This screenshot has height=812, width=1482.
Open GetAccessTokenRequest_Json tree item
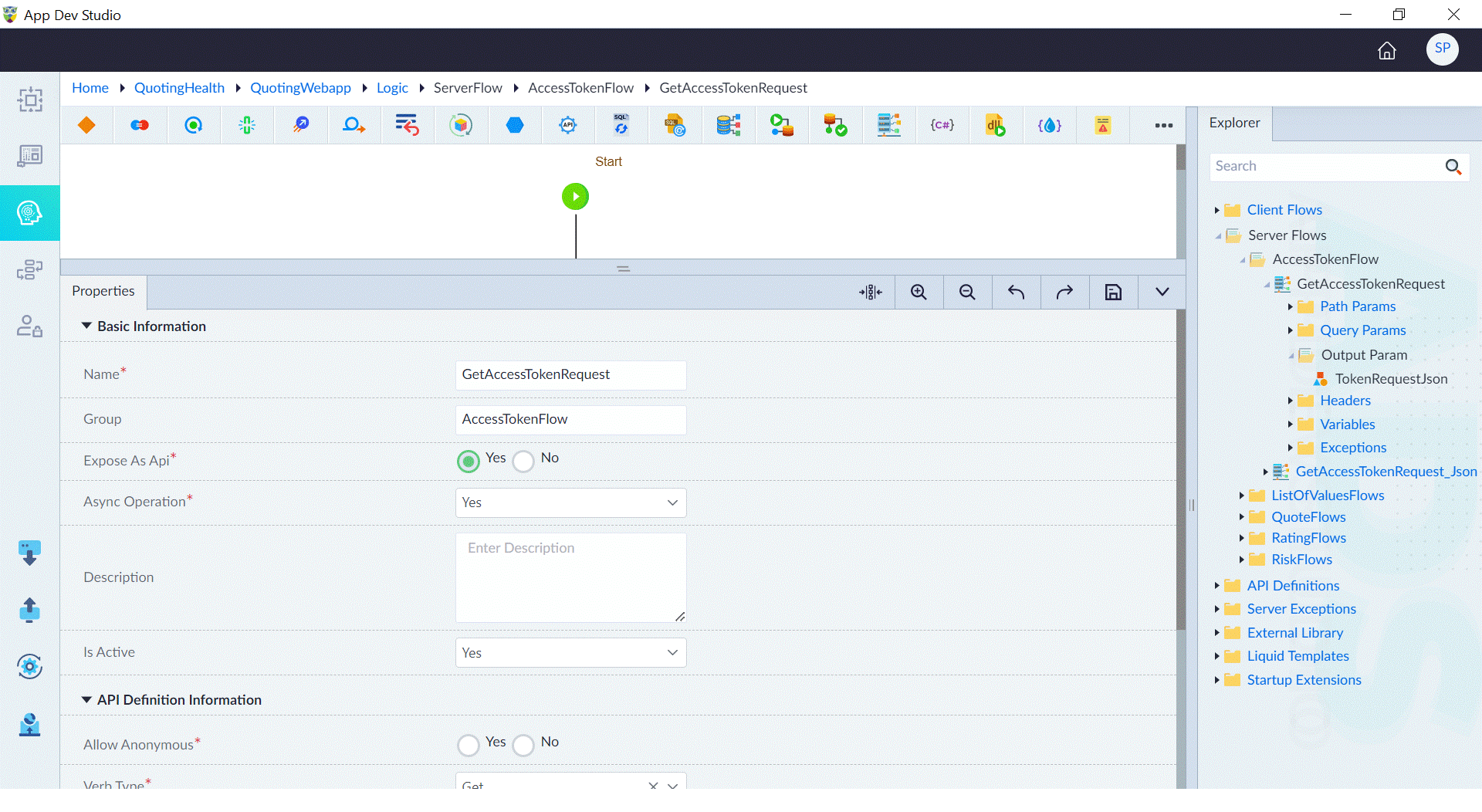(x=1386, y=472)
